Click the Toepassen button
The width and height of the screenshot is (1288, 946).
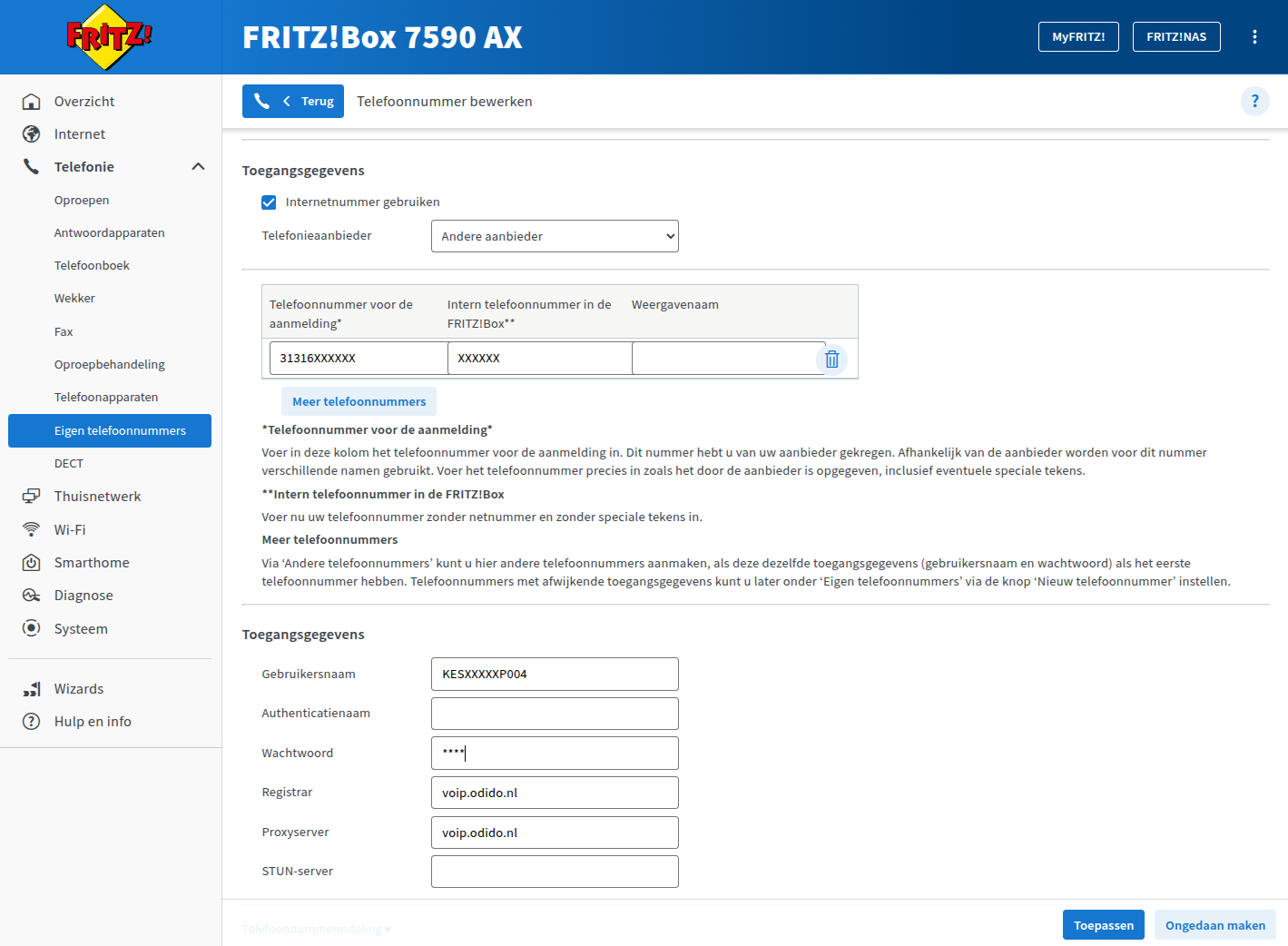click(1103, 925)
